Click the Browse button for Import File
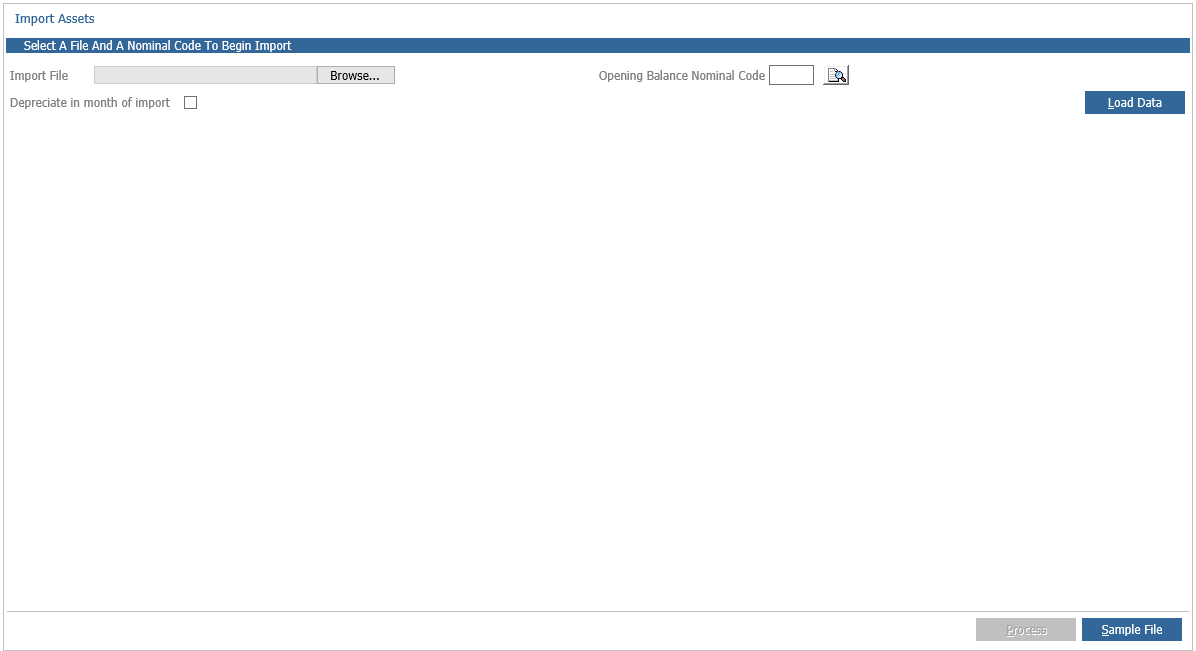This screenshot has width=1196, height=651. coord(355,74)
